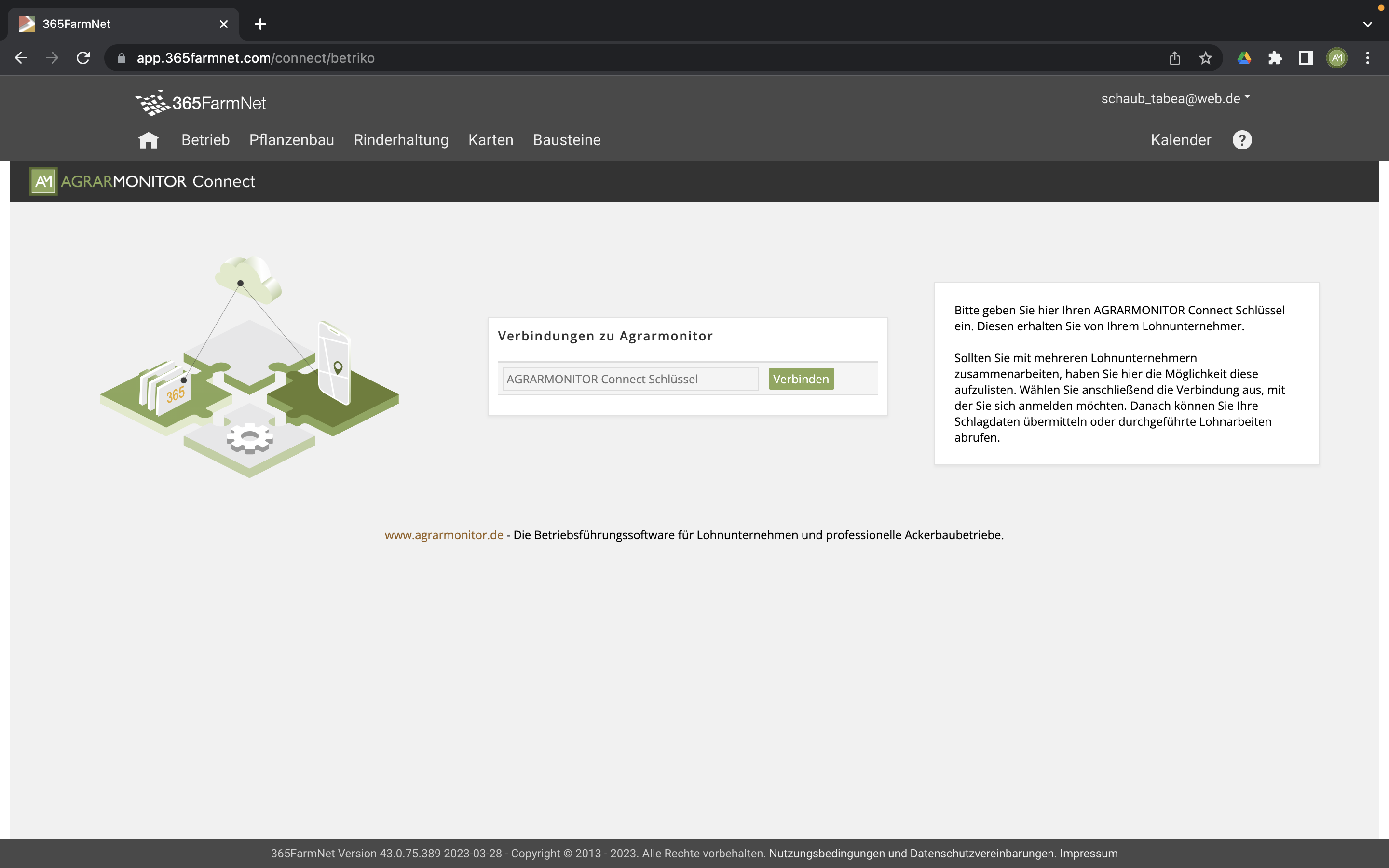The height and width of the screenshot is (868, 1389).
Task: Open the Rinderhaltung menu
Action: 401,140
